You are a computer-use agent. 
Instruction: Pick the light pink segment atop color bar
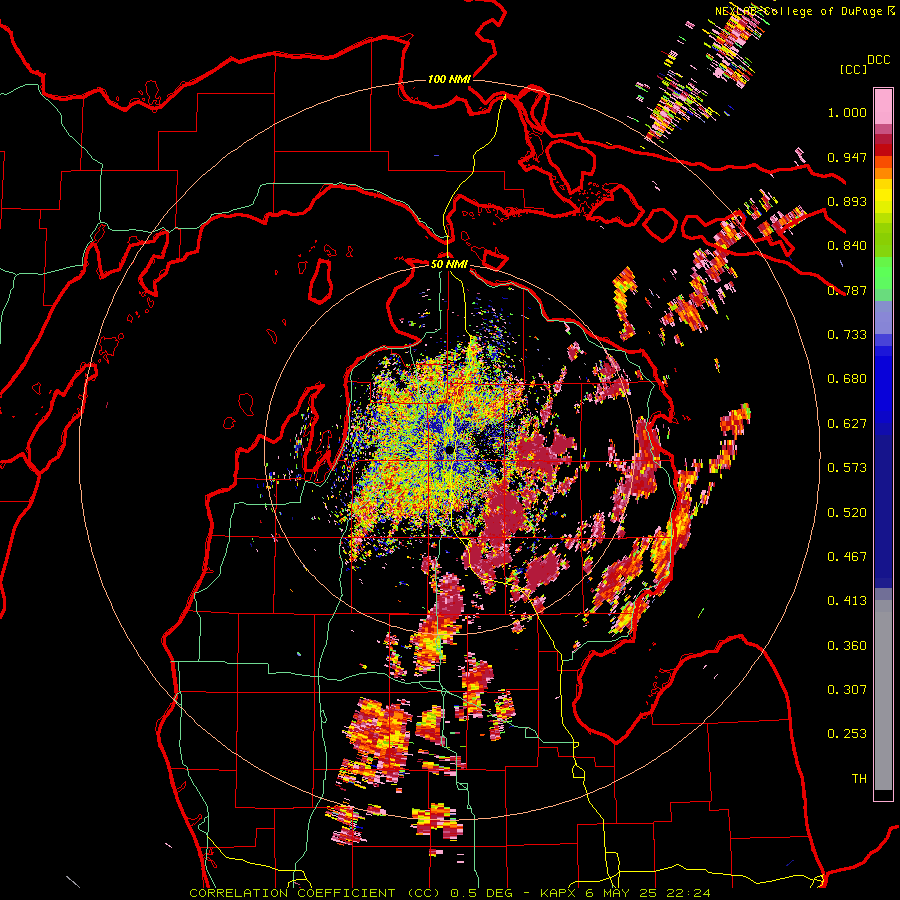(883, 107)
